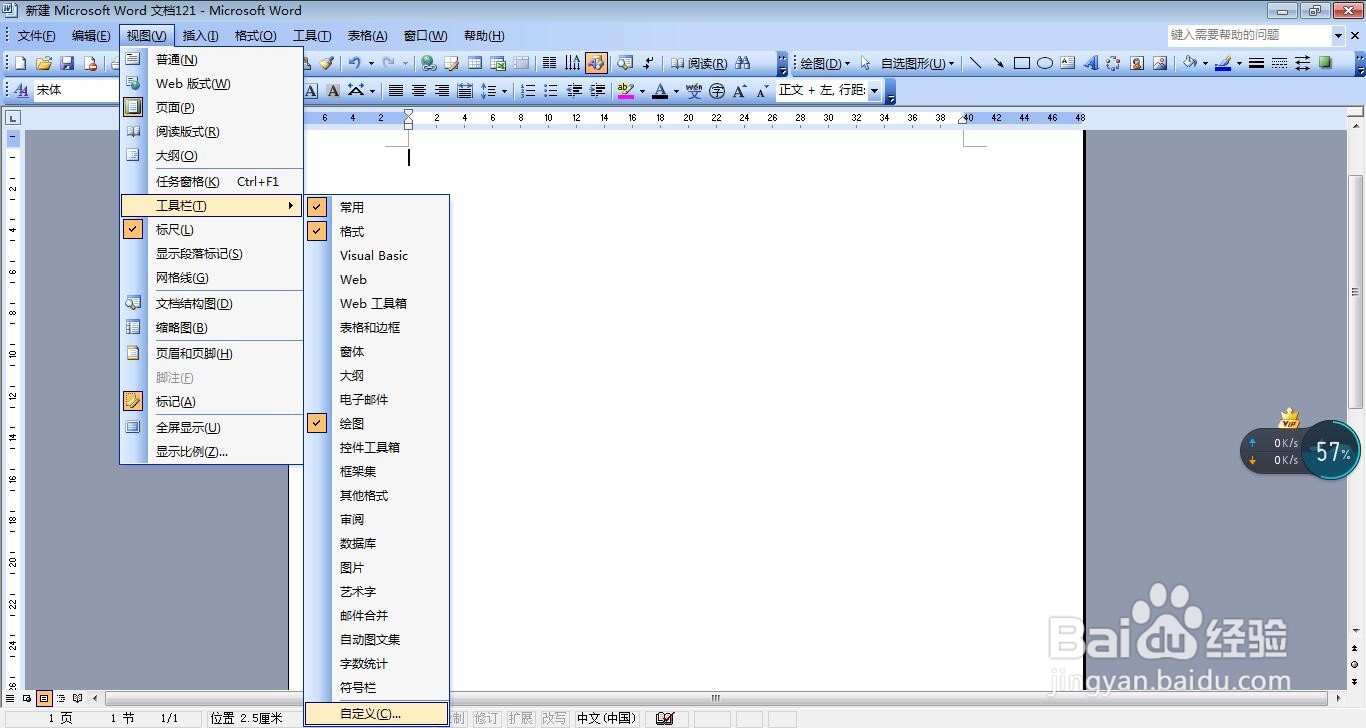Click the Font Color A swatch
The width and height of the screenshot is (1366, 728).
(x=660, y=90)
